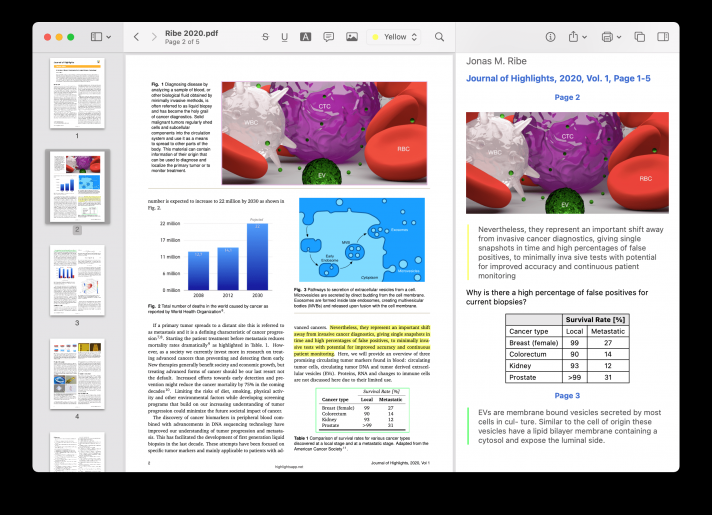Click the copy annotations icon
Viewport: 712px width, 515px height.
[639, 37]
